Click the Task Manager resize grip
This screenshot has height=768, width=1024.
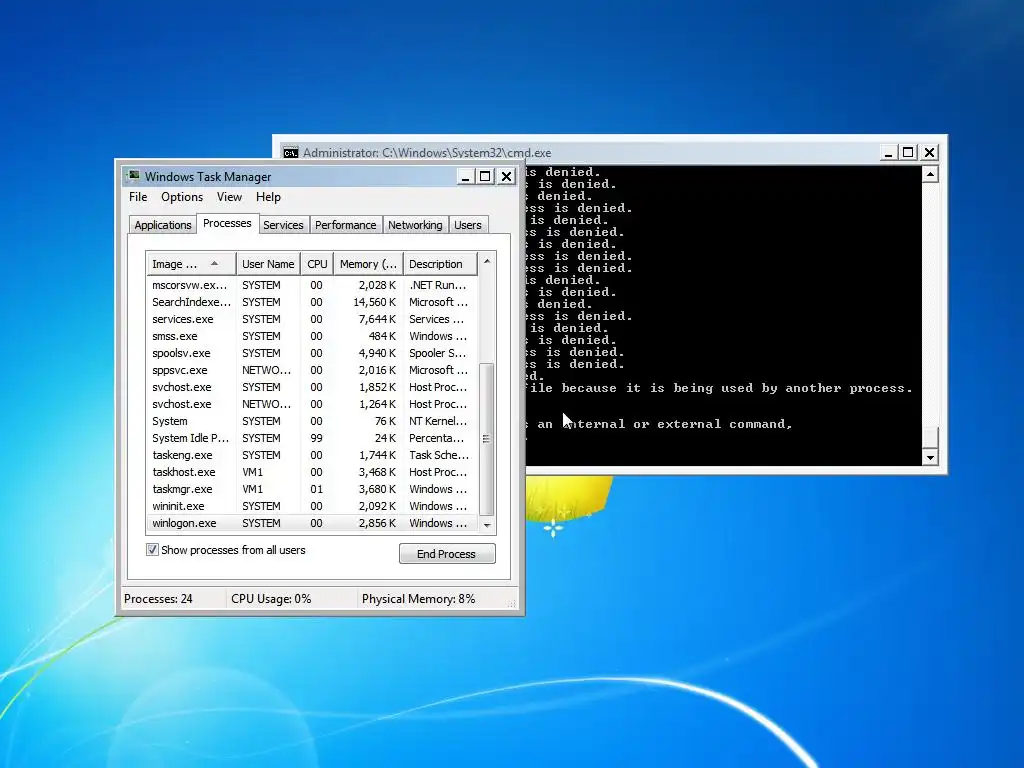512,603
